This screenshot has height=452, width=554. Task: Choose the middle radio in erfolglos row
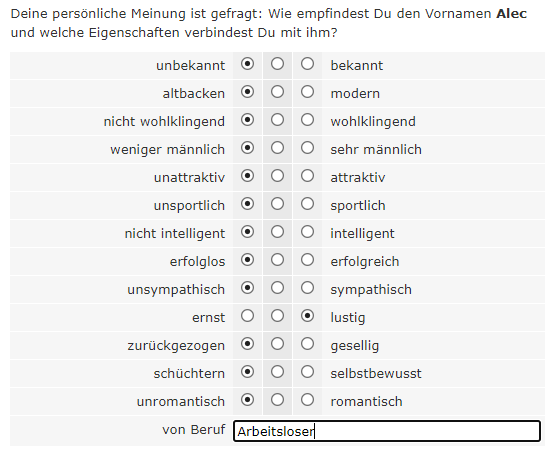point(277,260)
